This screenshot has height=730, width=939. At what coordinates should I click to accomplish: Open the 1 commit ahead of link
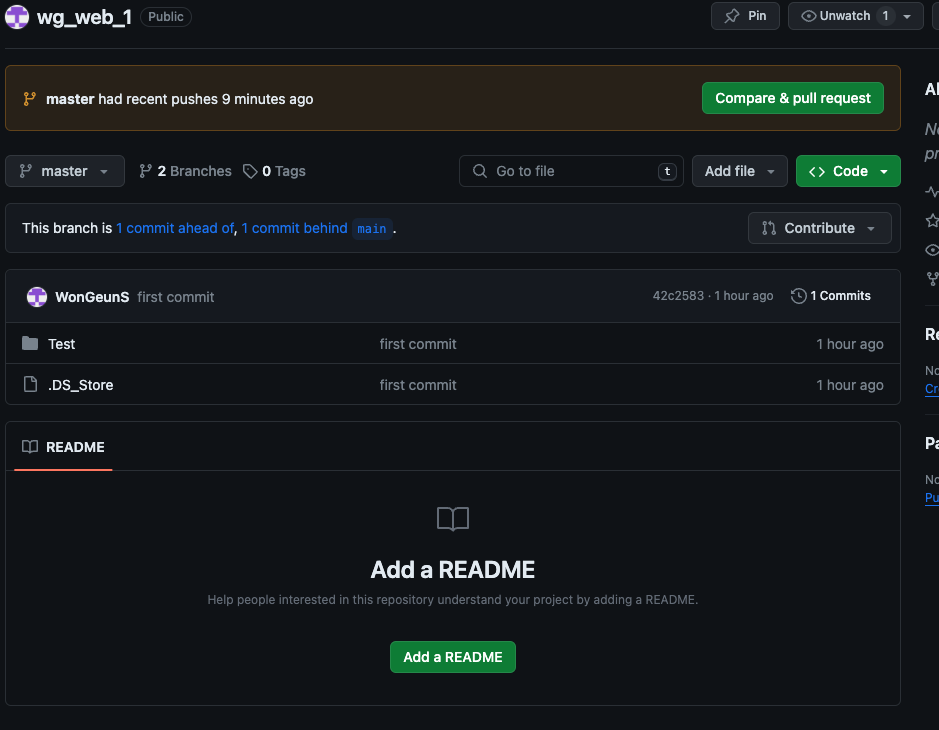[x=175, y=228]
